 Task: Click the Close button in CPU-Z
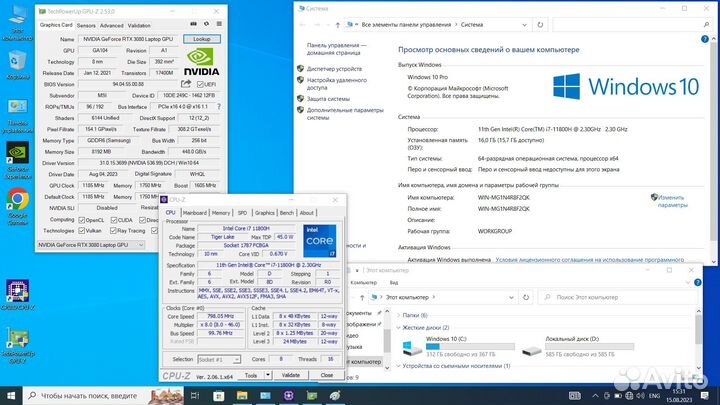pos(326,375)
